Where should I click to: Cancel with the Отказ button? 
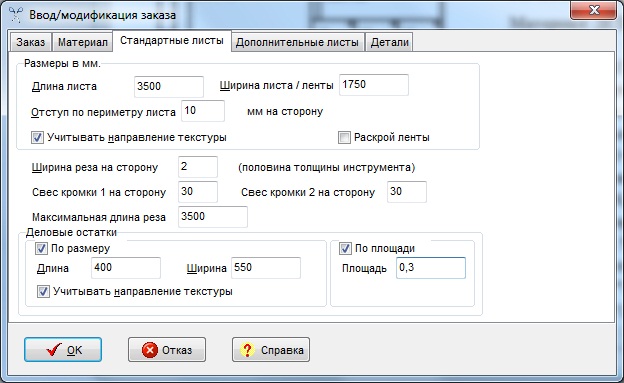pyautogui.click(x=167, y=350)
